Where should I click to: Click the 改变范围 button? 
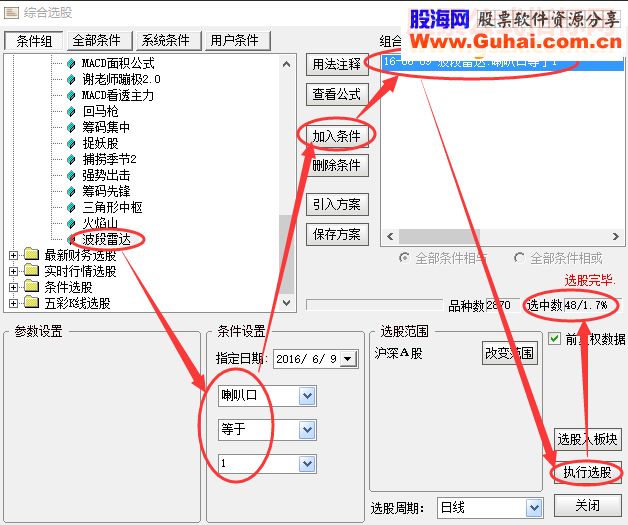coord(510,353)
